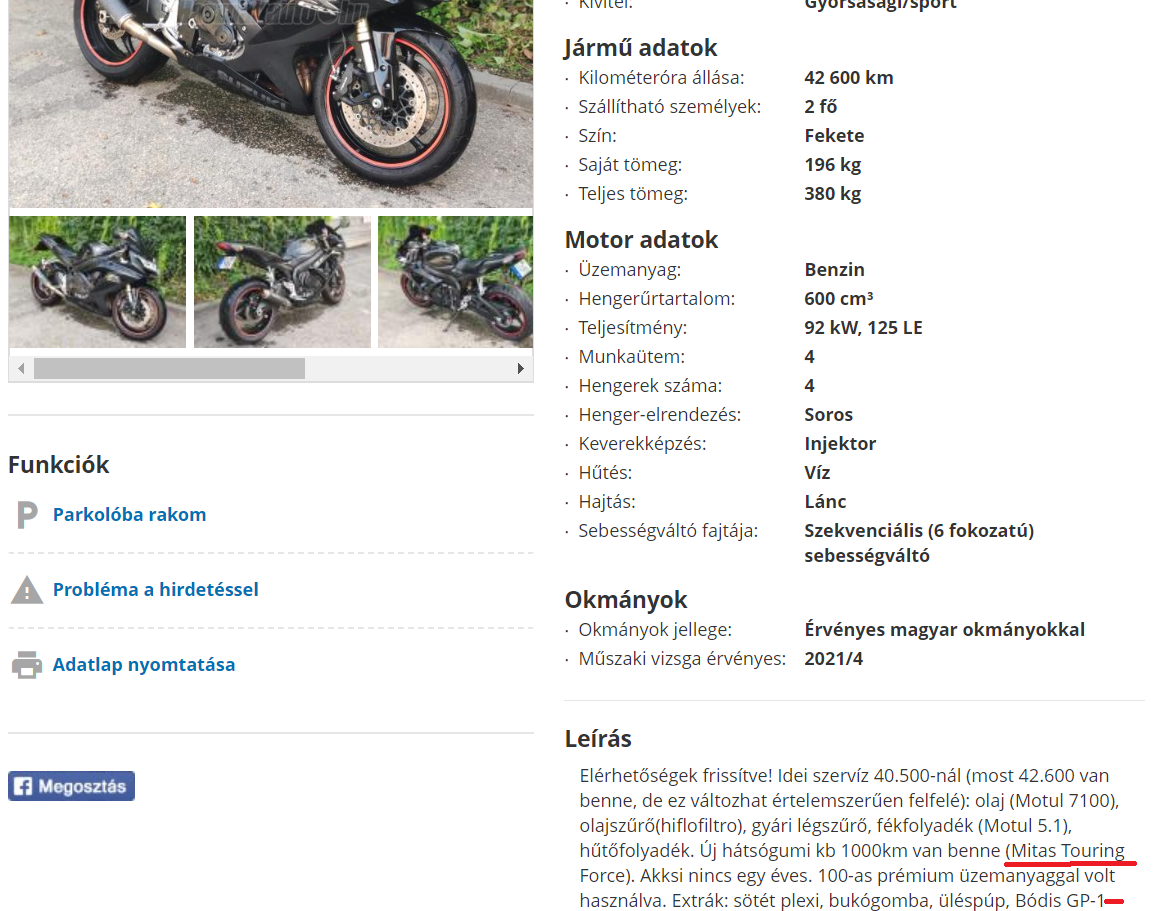The height and width of the screenshot is (911, 1174).
Task: Click the Leírás description text
Action: pyautogui.click(x=852, y=838)
